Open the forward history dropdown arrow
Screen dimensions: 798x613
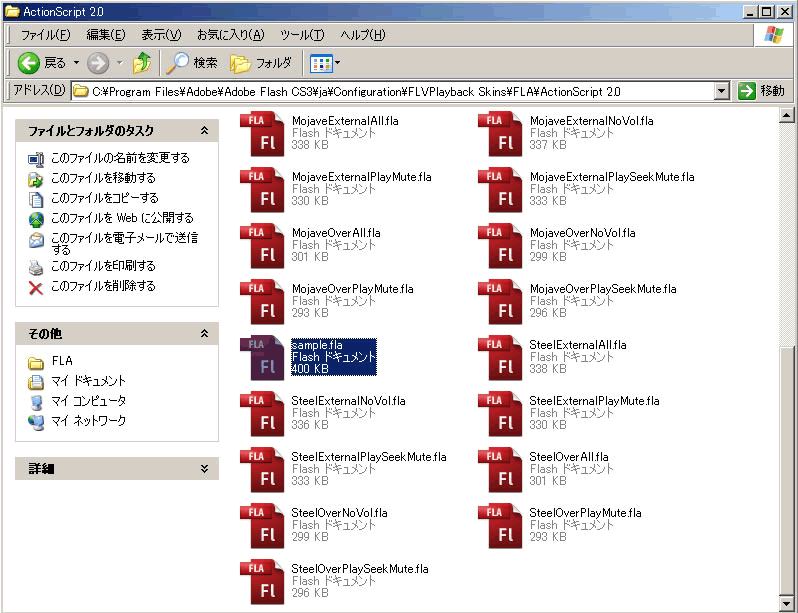pyautogui.click(x=120, y=63)
